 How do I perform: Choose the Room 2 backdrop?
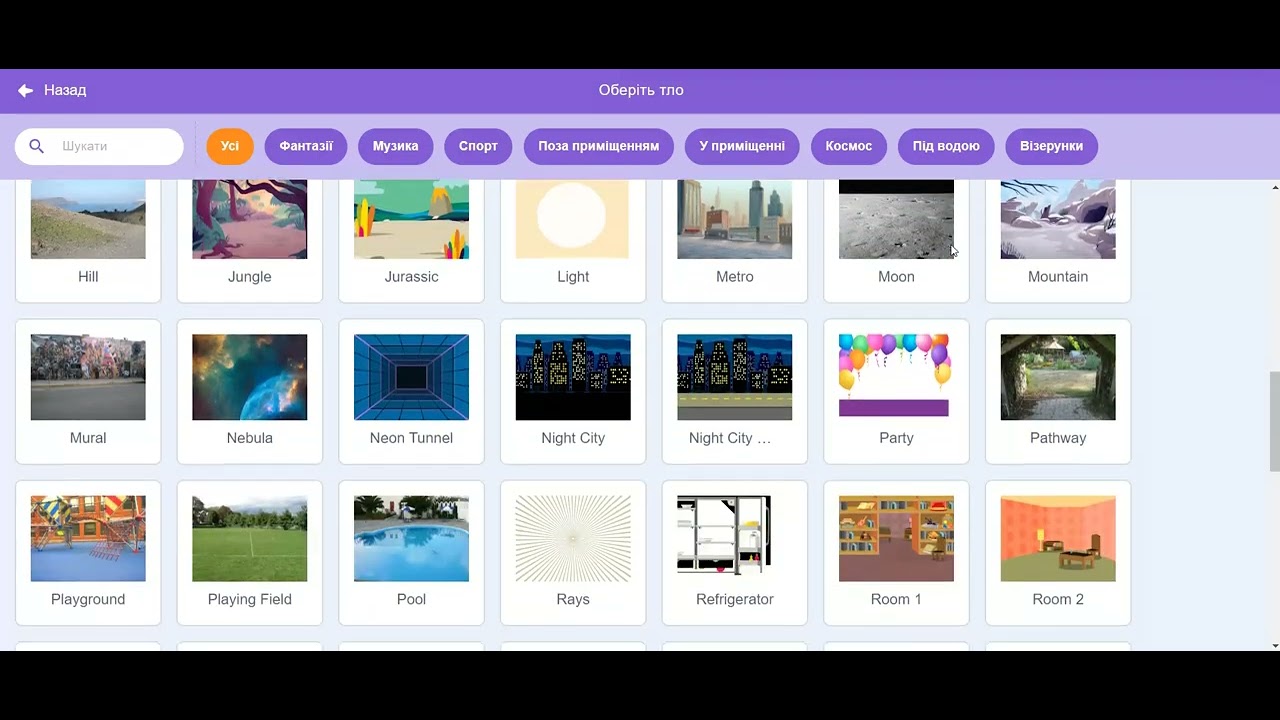point(1058,553)
